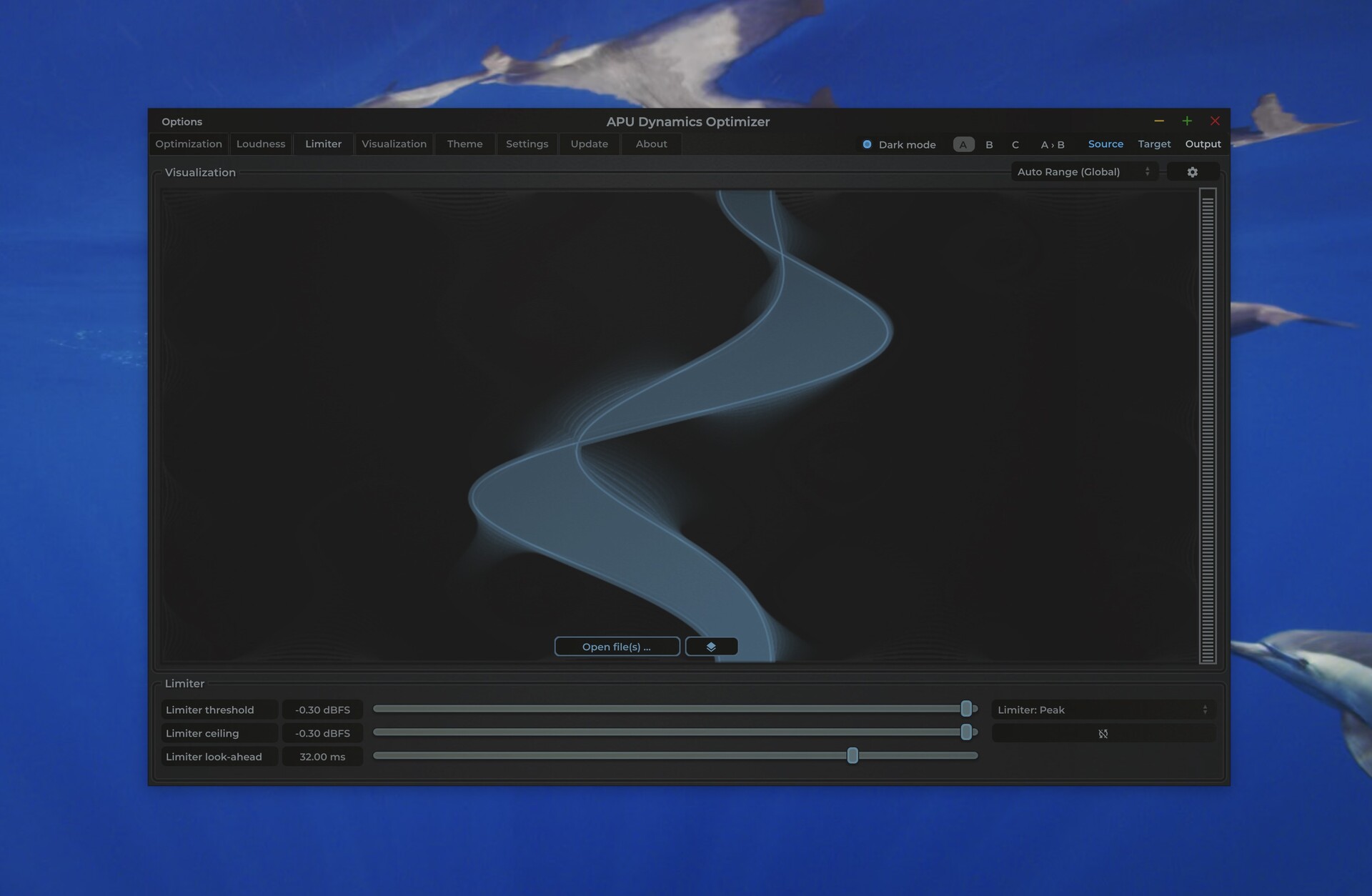1372x896 pixels.
Task: Click the Limiter threshold label
Action: coord(219,710)
